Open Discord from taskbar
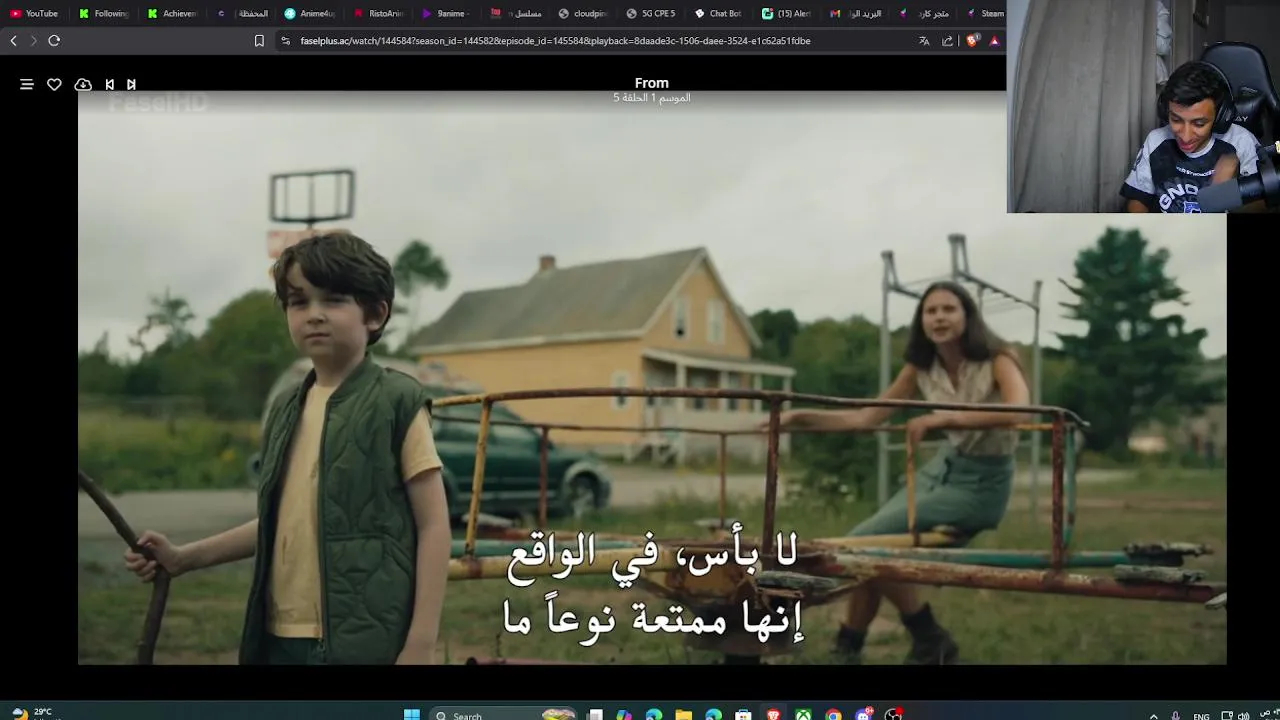This screenshot has width=1280, height=720. click(x=863, y=715)
